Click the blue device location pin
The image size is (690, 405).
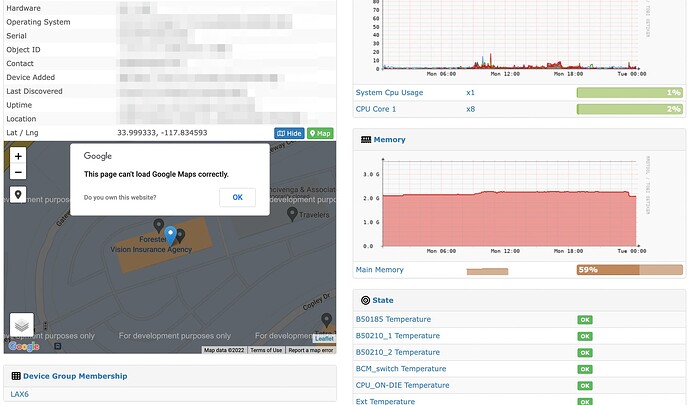[x=171, y=235]
